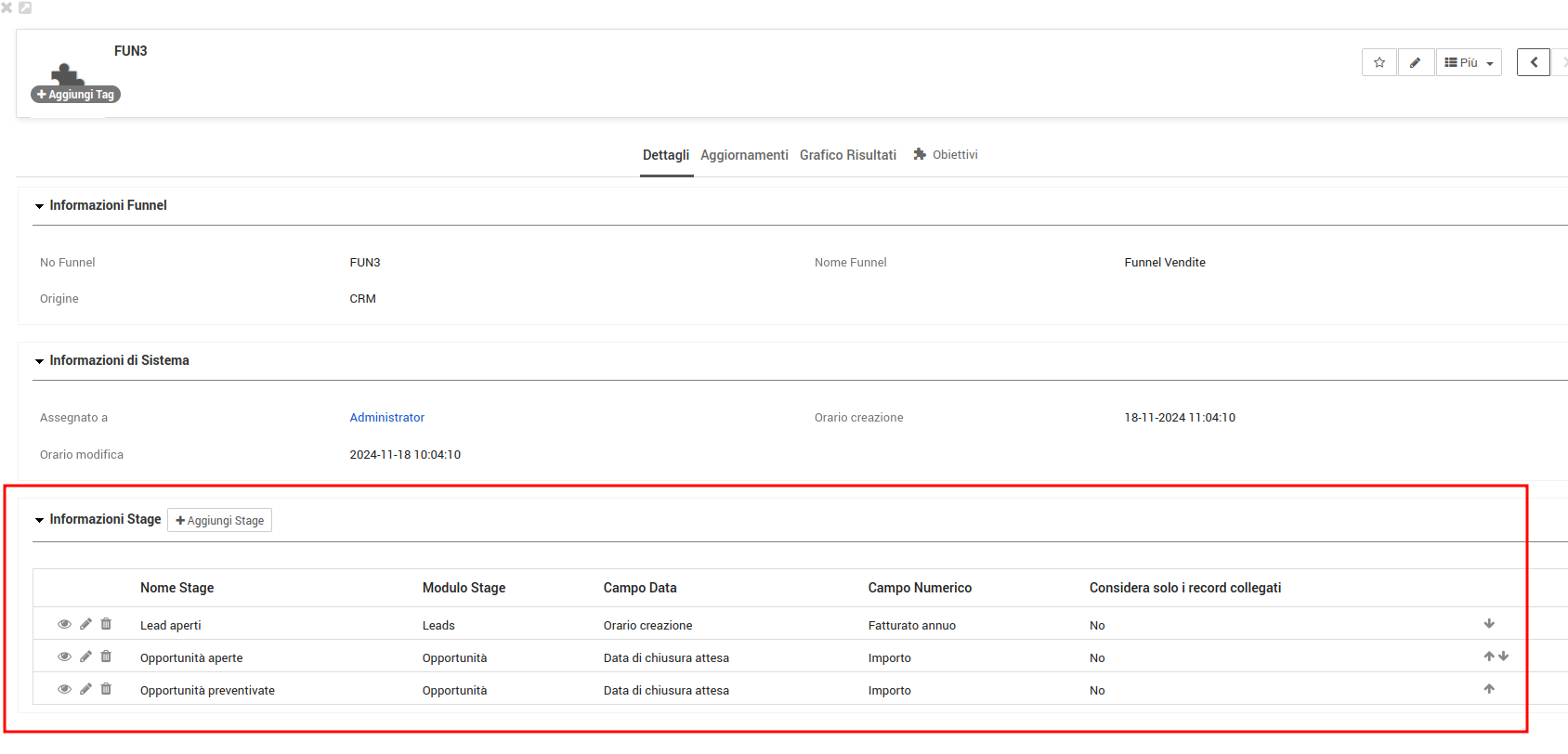Click the Campo Numerico column header
1568x754 pixels.
[x=920, y=588]
